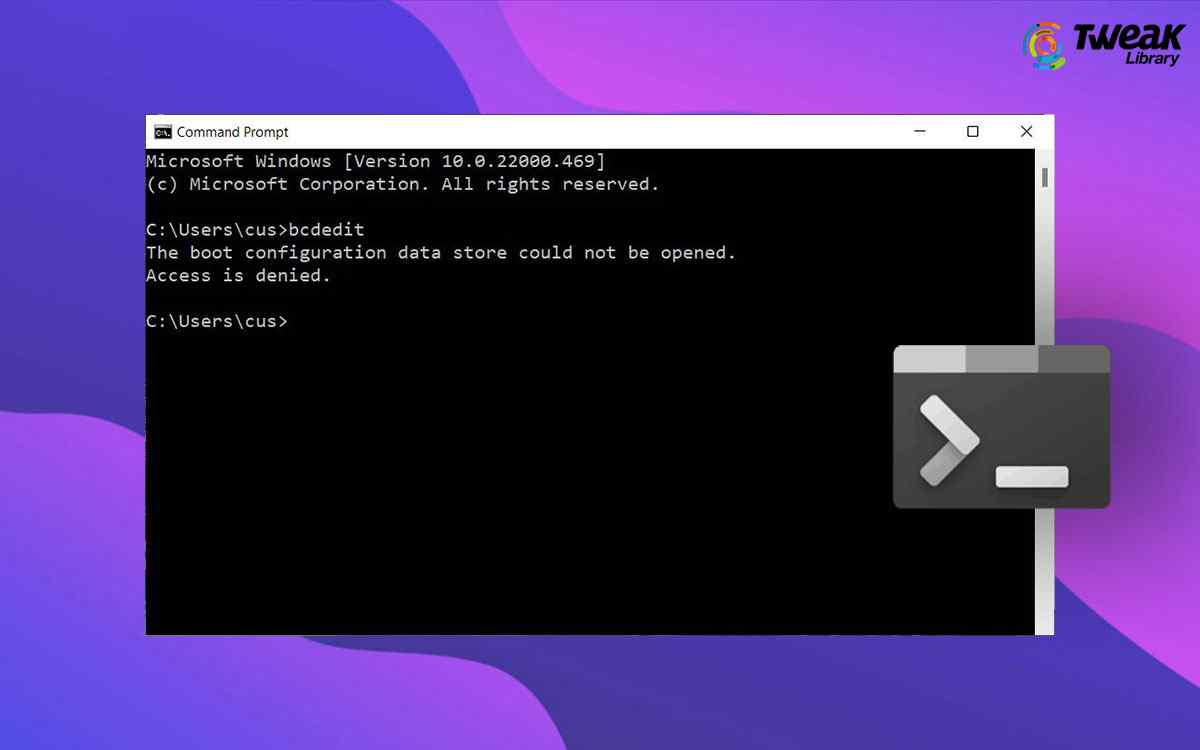The height and width of the screenshot is (750, 1200).
Task: Click the Command Prompt title text
Action: pos(233,131)
